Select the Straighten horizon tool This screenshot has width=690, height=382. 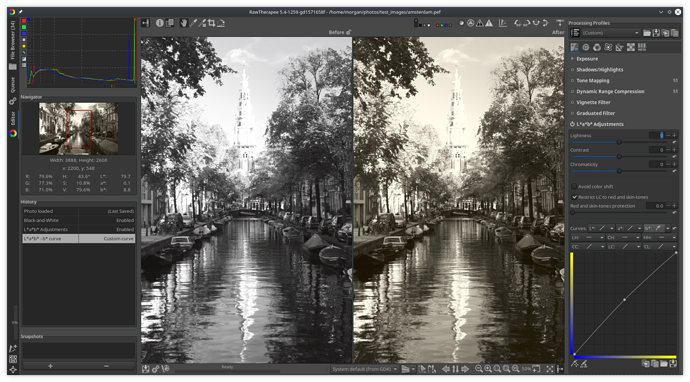click(x=221, y=23)
